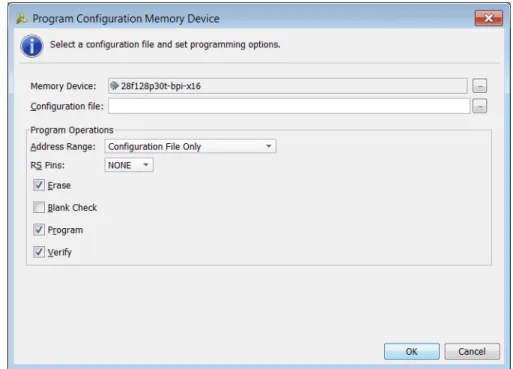This screenshot has width=513, height=369.
Task: Open the Address Range dropdown
Action: point(190,146)
